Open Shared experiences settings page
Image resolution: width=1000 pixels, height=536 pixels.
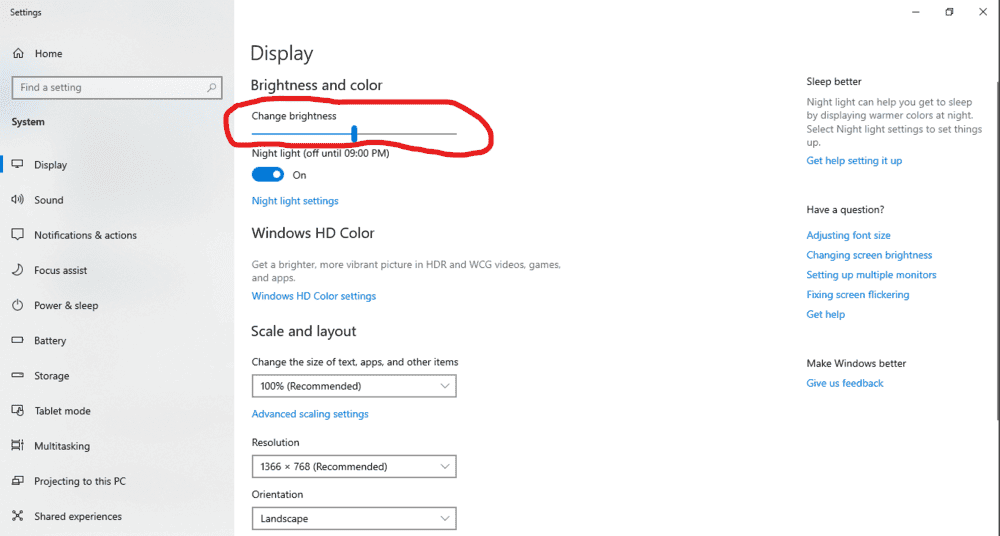[77, 517]
